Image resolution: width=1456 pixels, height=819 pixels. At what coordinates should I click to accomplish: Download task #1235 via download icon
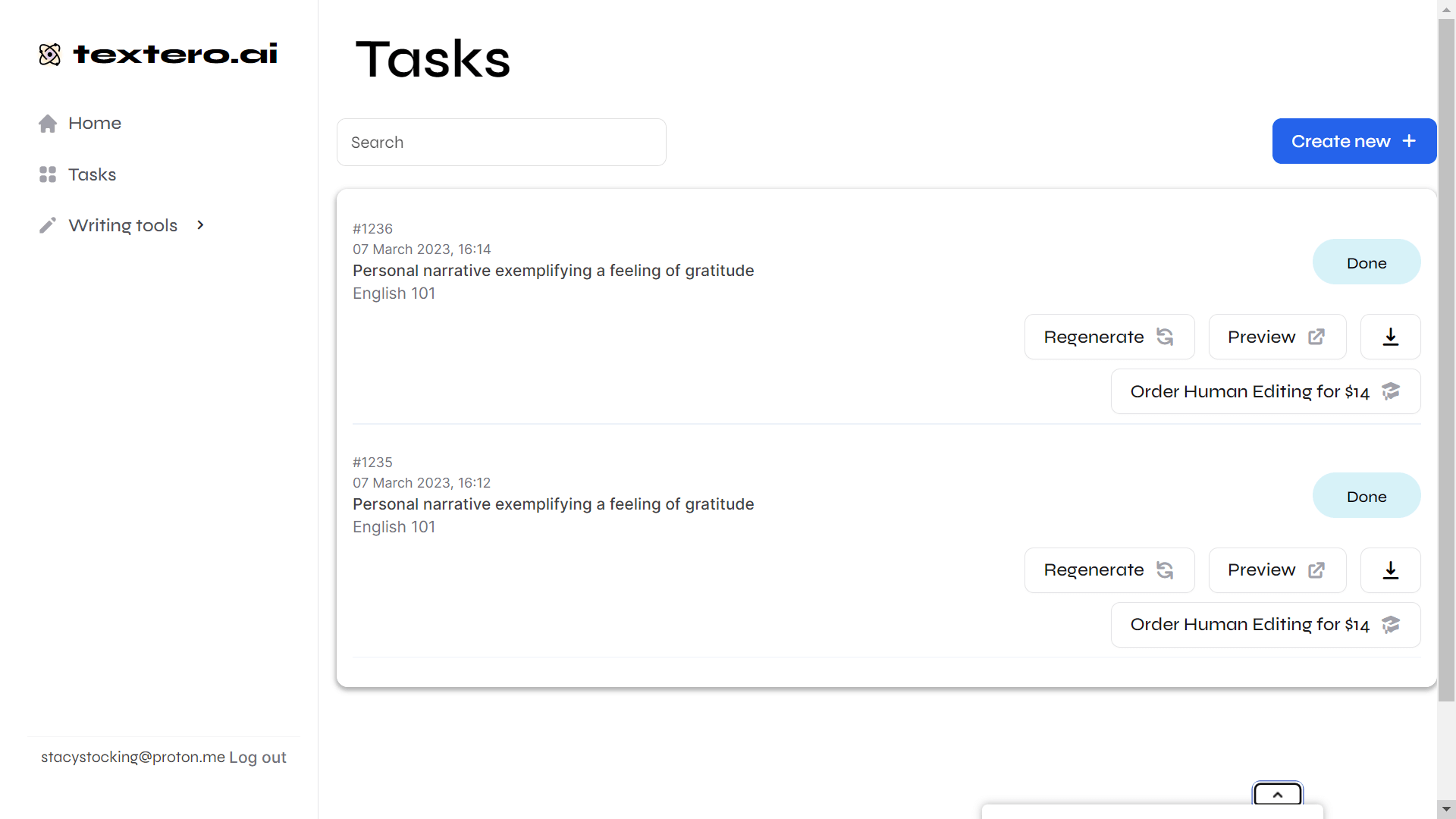point(1389,570)
